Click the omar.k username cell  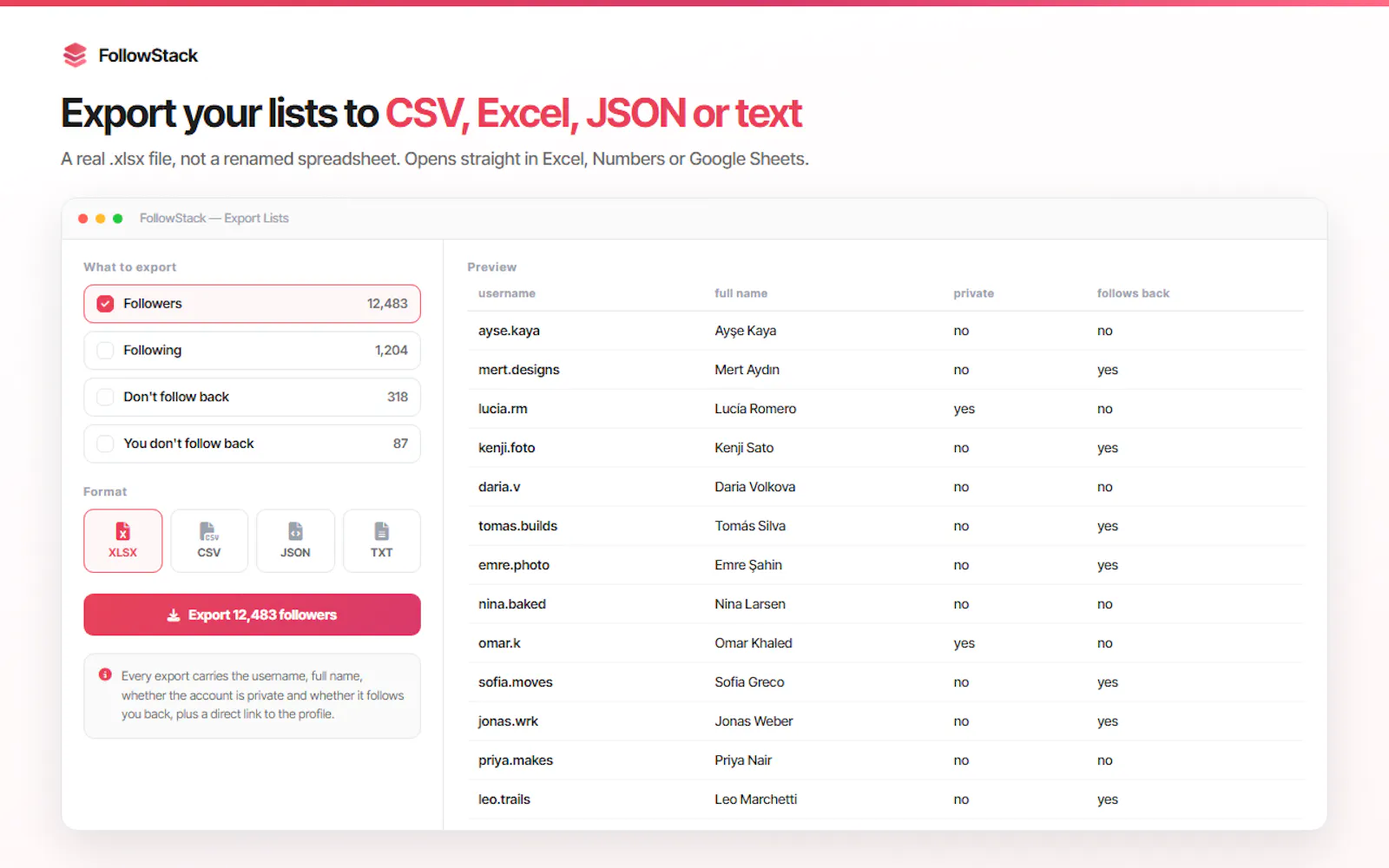499,643
